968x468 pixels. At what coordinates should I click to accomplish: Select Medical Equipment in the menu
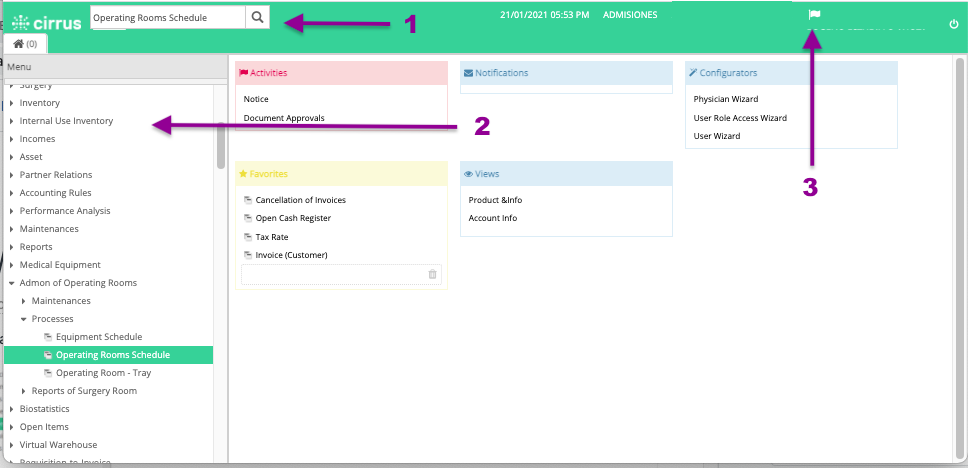point(60,265)
